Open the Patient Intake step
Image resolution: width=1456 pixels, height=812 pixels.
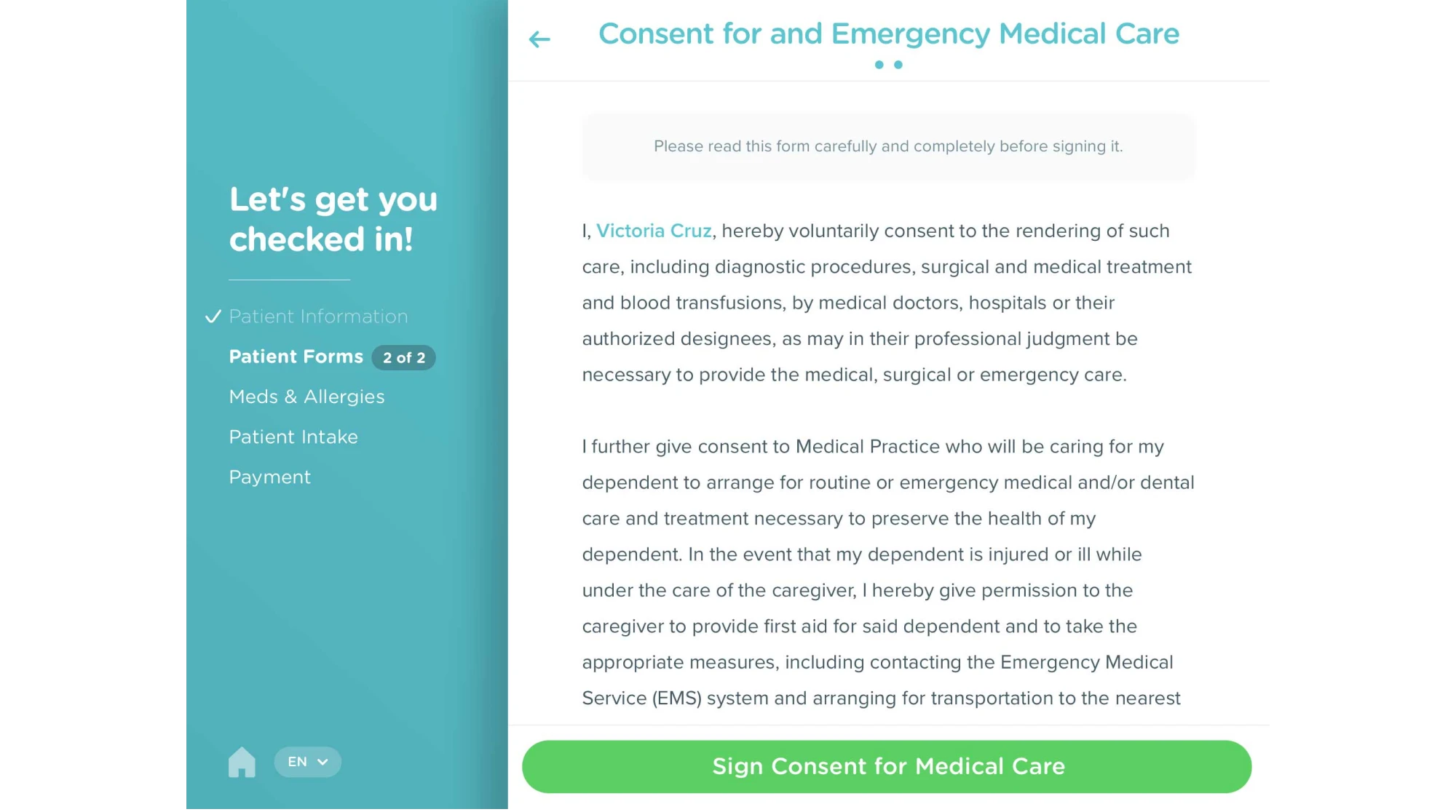pos(293,437)
